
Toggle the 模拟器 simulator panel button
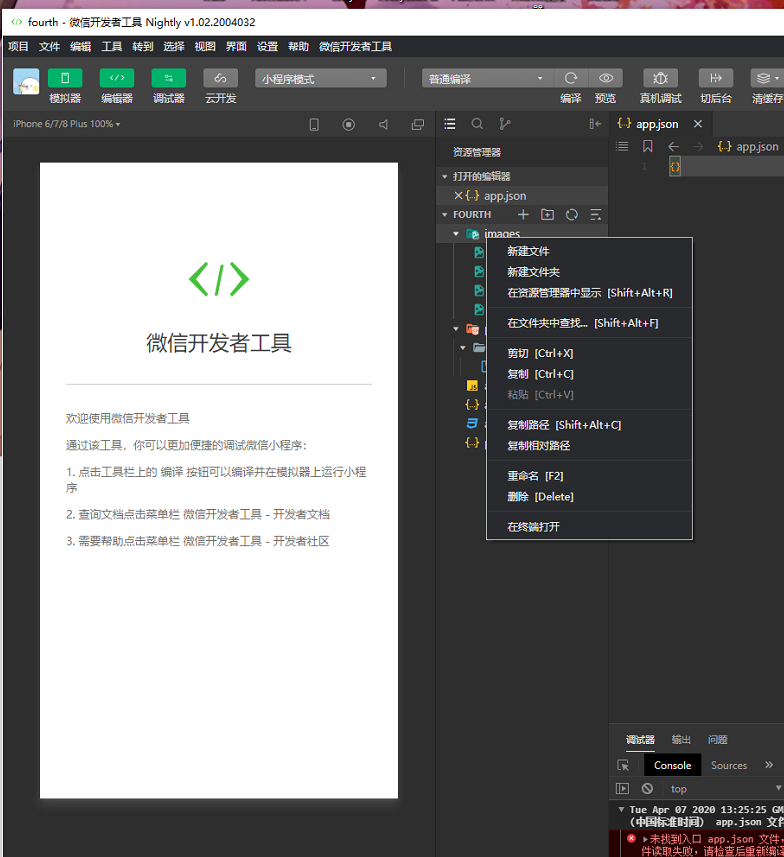click(65, 78)
